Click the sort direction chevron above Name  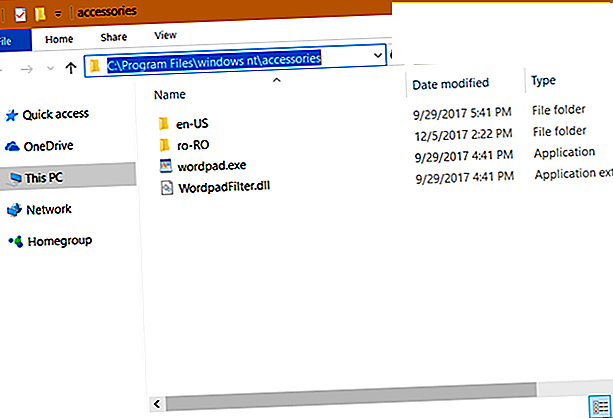(x=277, y=80)
